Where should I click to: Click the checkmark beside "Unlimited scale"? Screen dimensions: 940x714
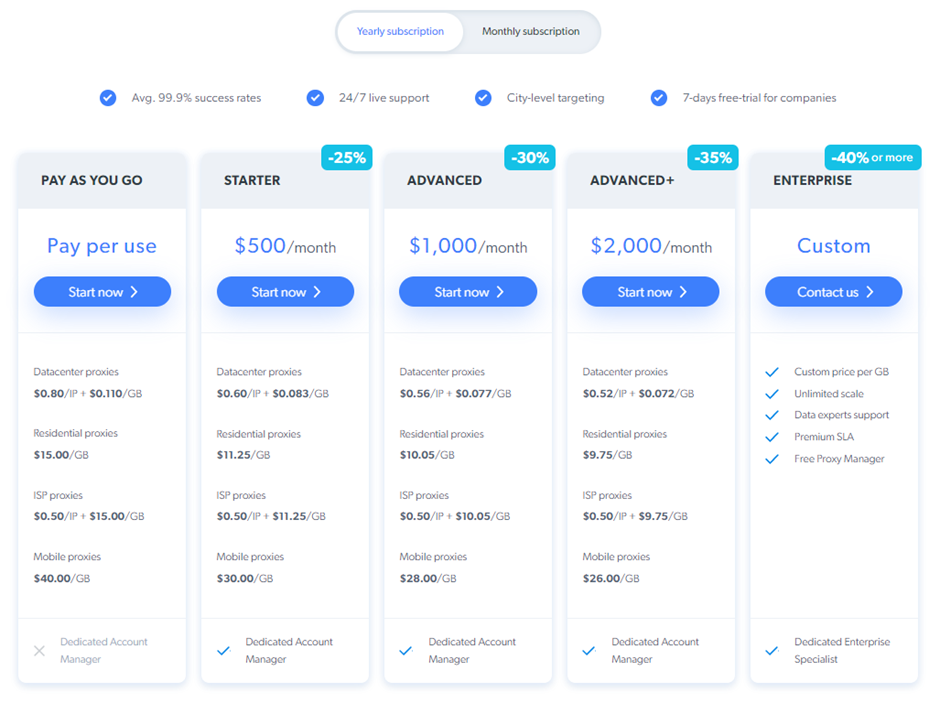772,393
